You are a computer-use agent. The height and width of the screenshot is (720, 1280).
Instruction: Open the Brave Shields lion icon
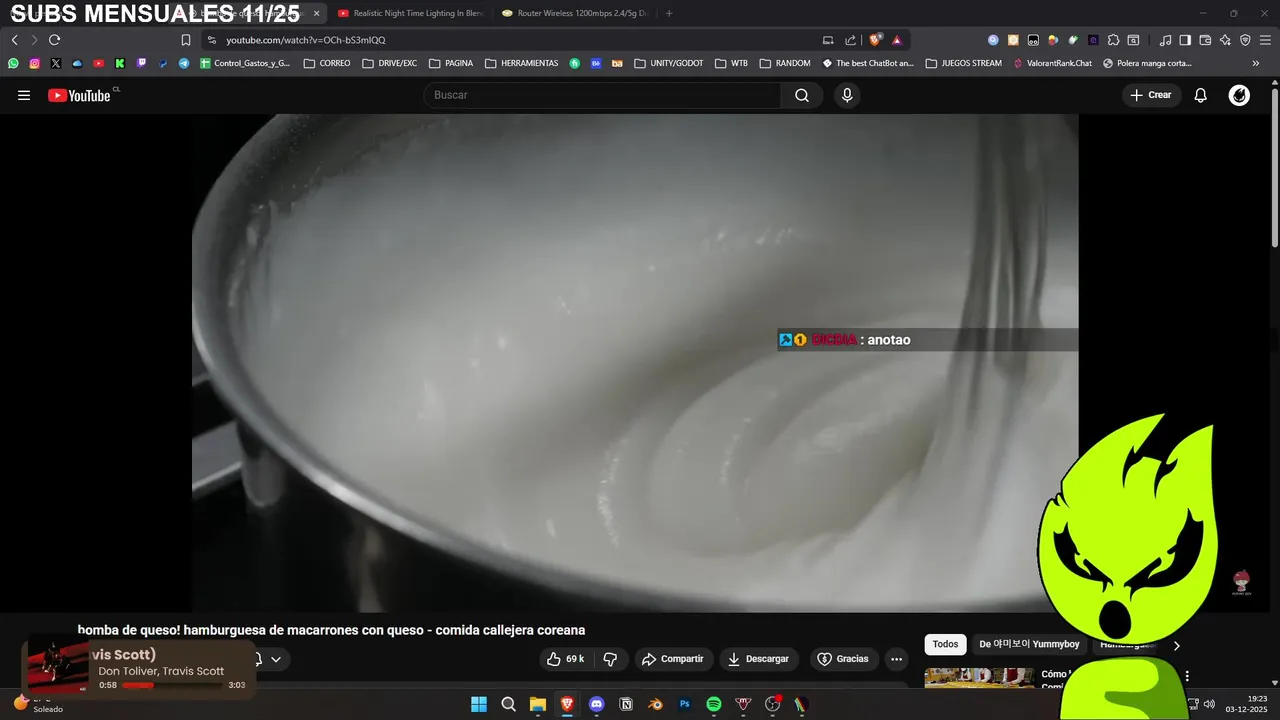pyautogui.click(x=875, y=40)
